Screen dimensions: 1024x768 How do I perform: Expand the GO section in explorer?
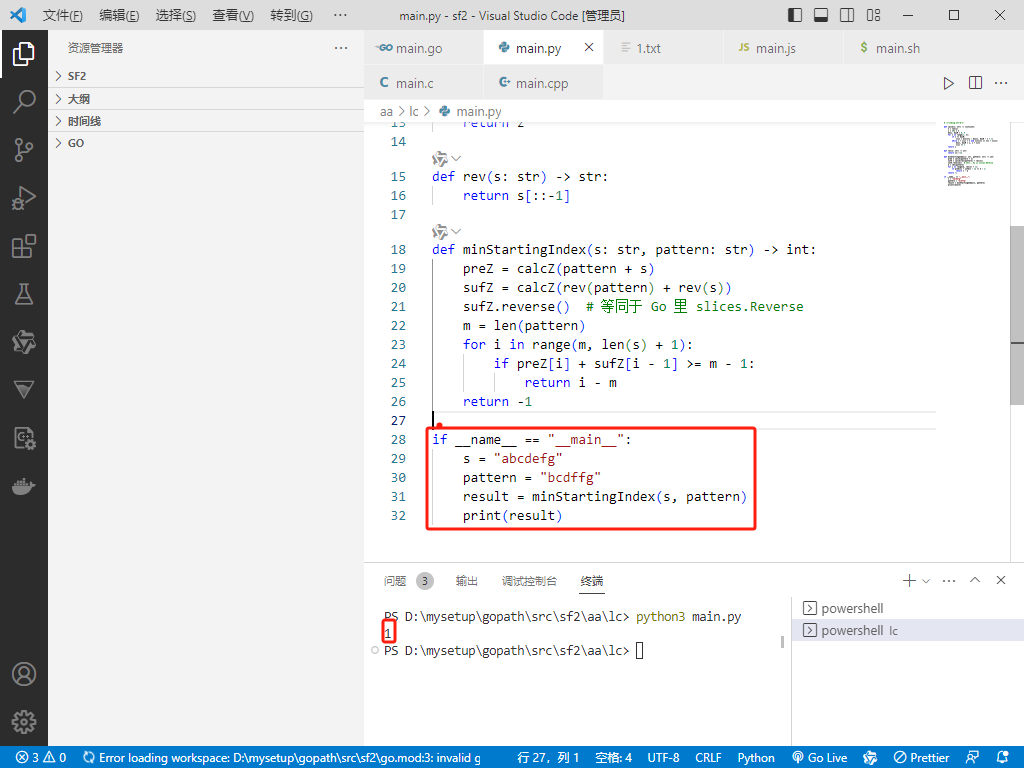[x=206, y=143]
